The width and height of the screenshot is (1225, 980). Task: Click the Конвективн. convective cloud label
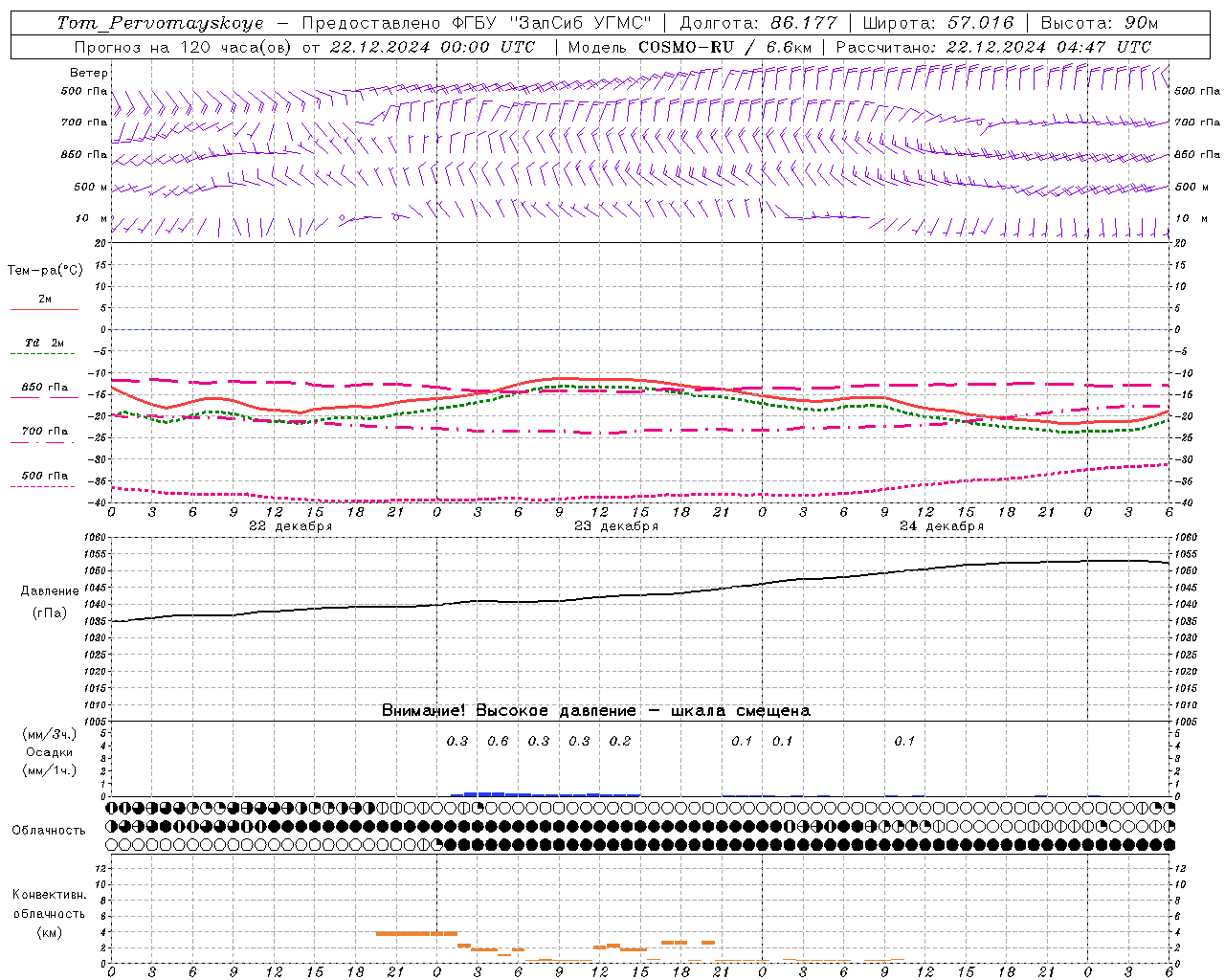coord(49,895)
